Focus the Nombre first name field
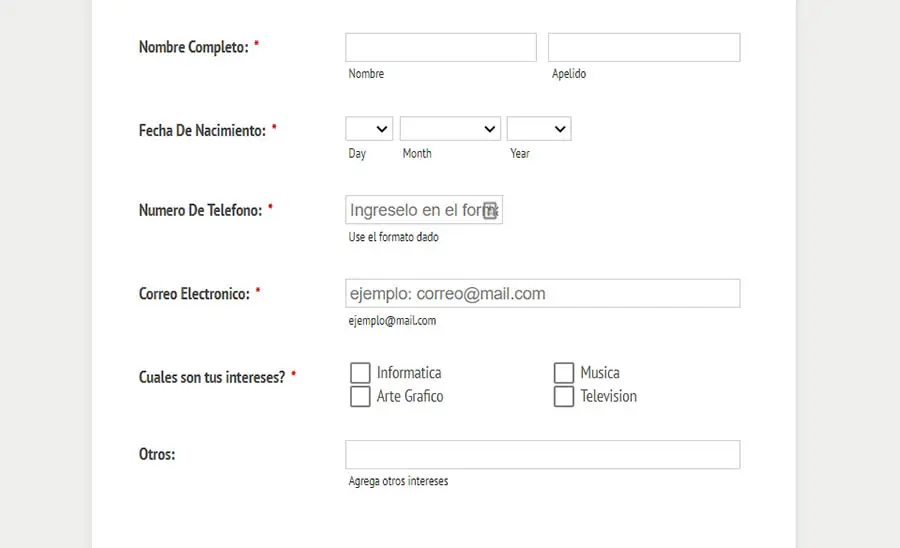Screen dimensions: 900x548 (441, 48)
